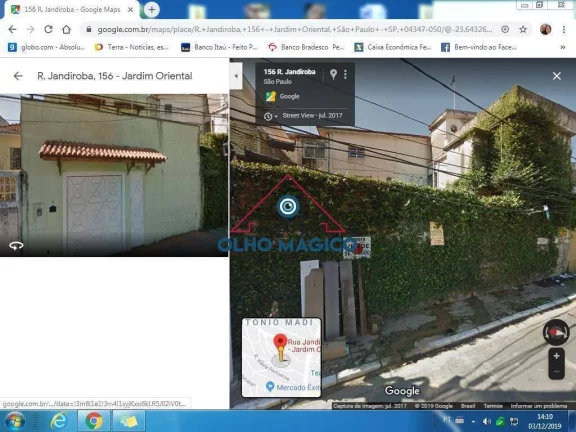Open the Street View date history dropdown
This screenshot has height=432, width=576.
point(270,116)
